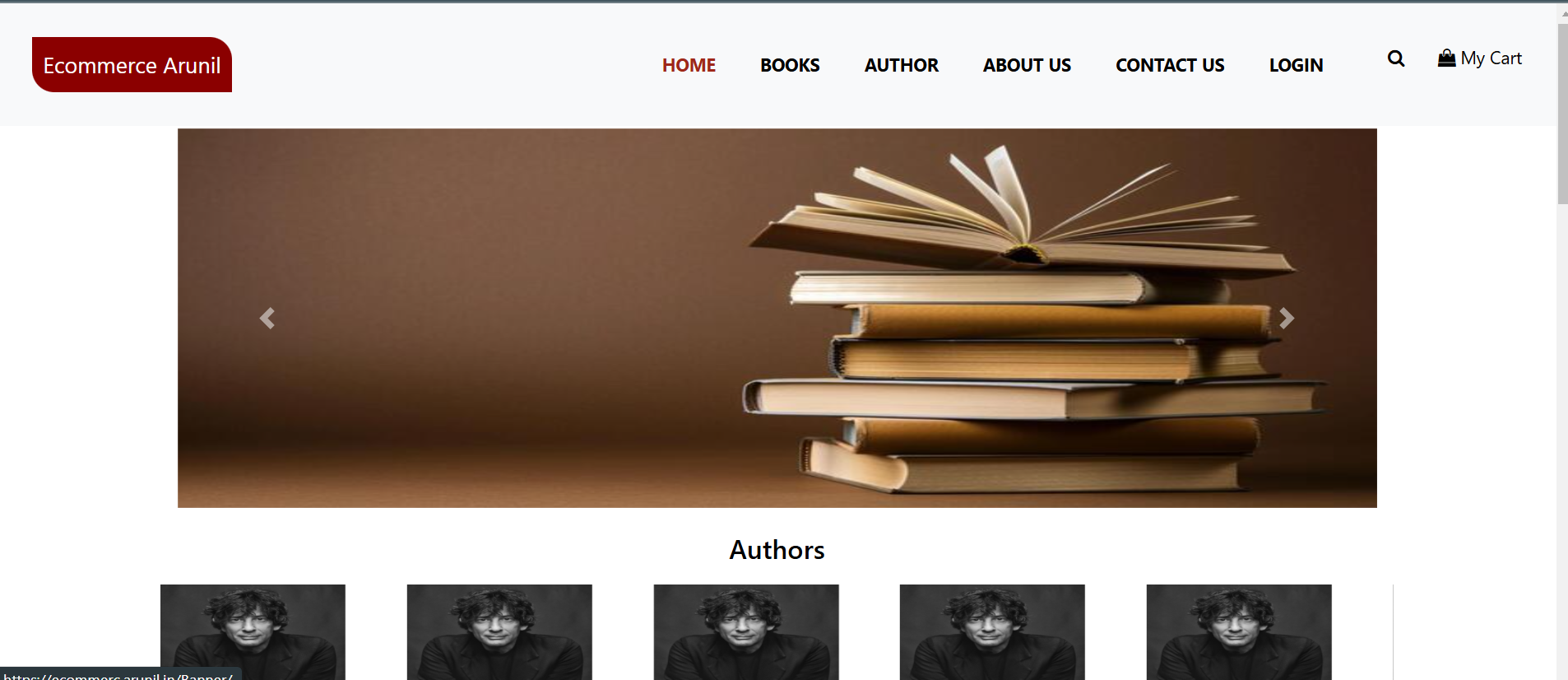
Task: Click the Ecommerce Arunil logo
Action: click(132, 65)
